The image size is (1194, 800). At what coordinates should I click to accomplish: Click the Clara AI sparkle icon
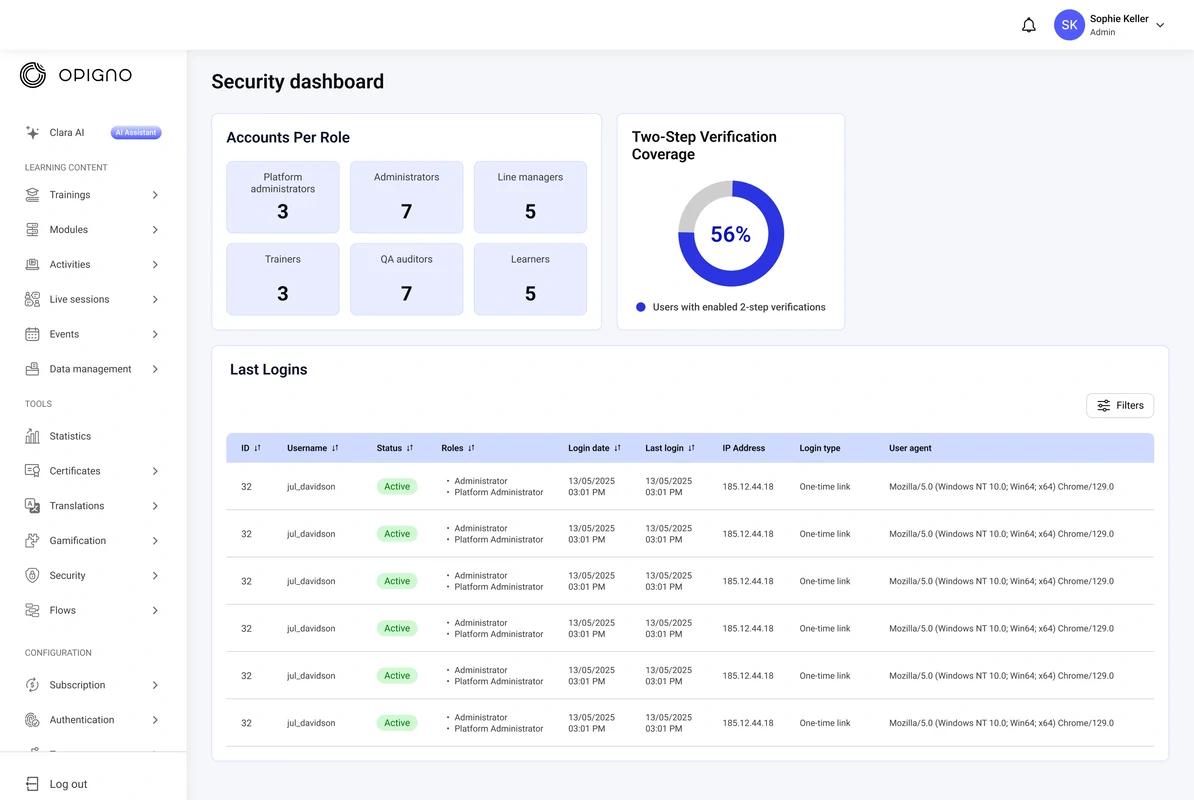click(32, 132)
